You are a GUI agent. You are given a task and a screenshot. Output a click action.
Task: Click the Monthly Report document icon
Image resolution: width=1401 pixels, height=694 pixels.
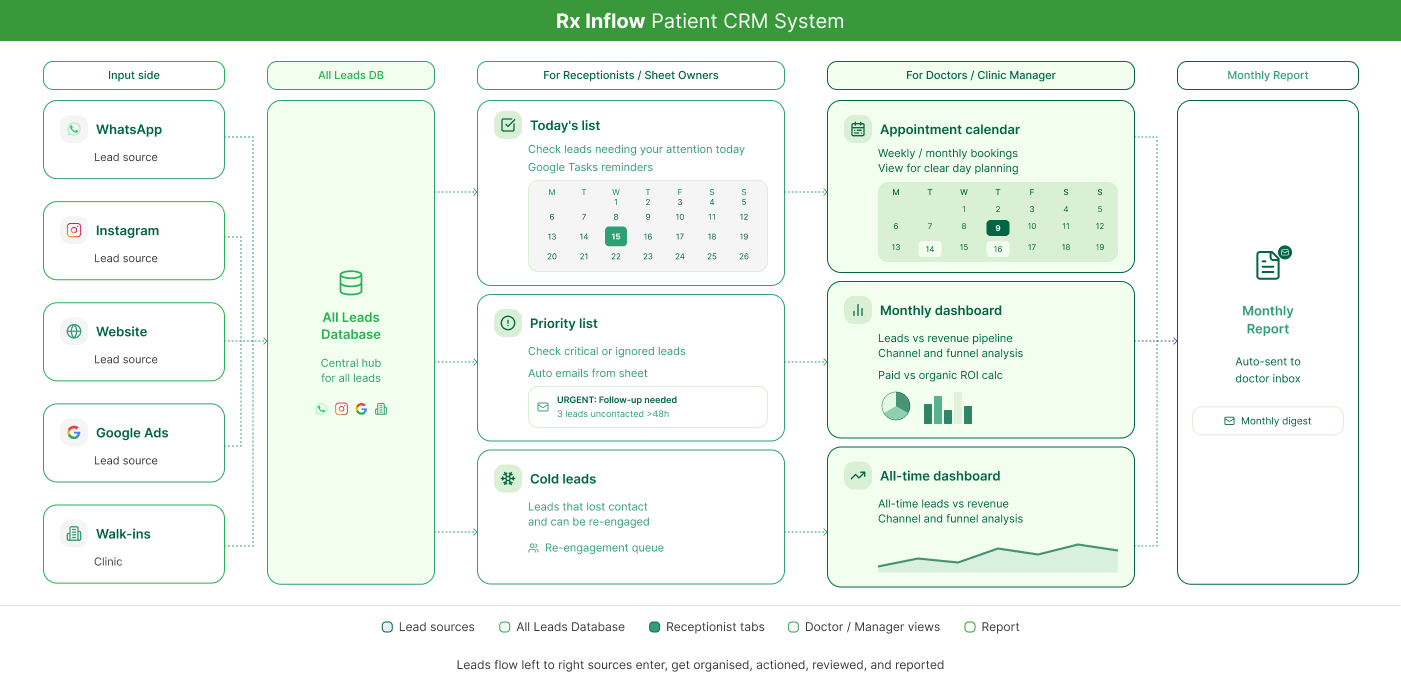1268,265
